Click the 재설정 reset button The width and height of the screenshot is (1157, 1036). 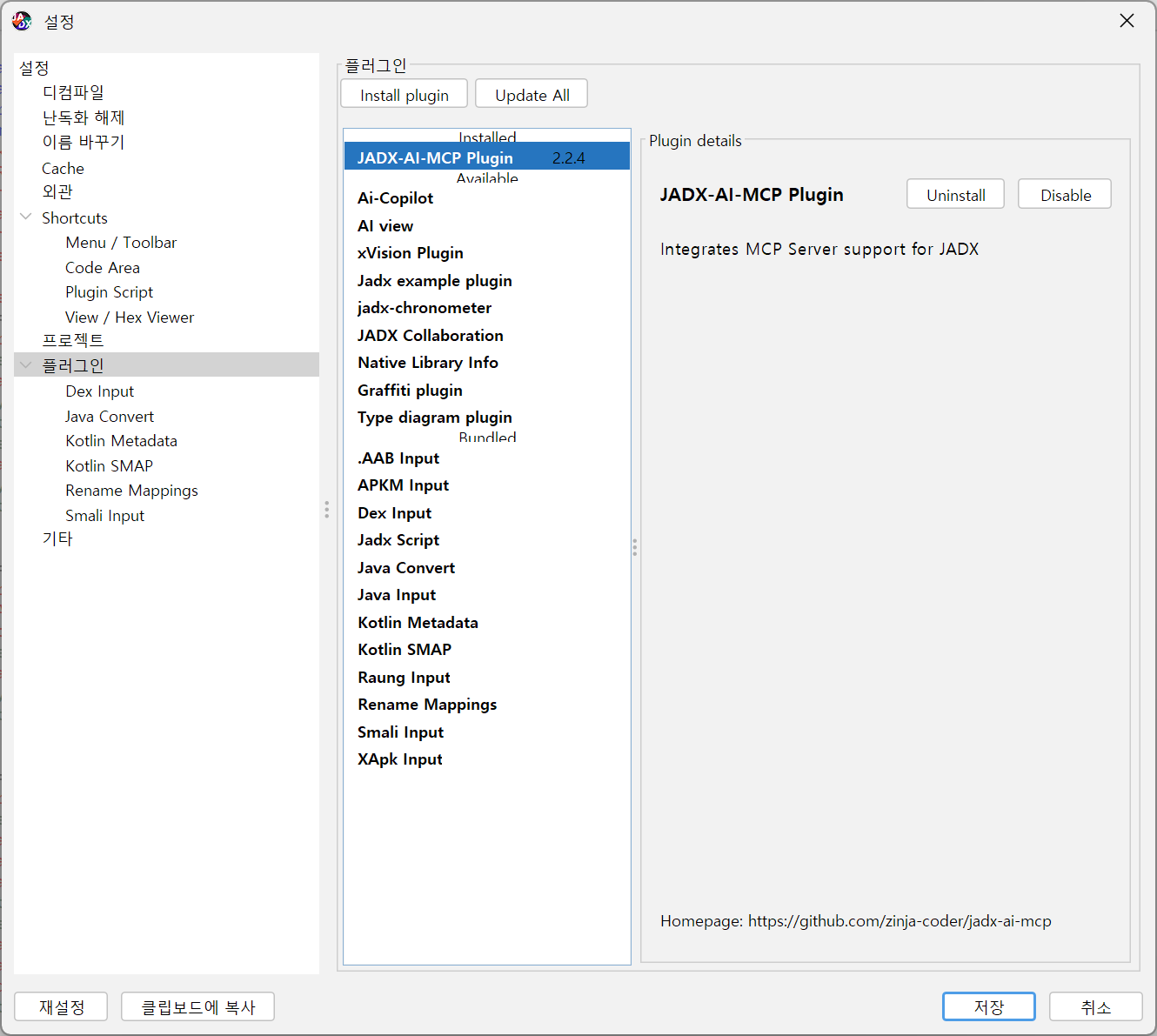click(x=61, y=1006)
